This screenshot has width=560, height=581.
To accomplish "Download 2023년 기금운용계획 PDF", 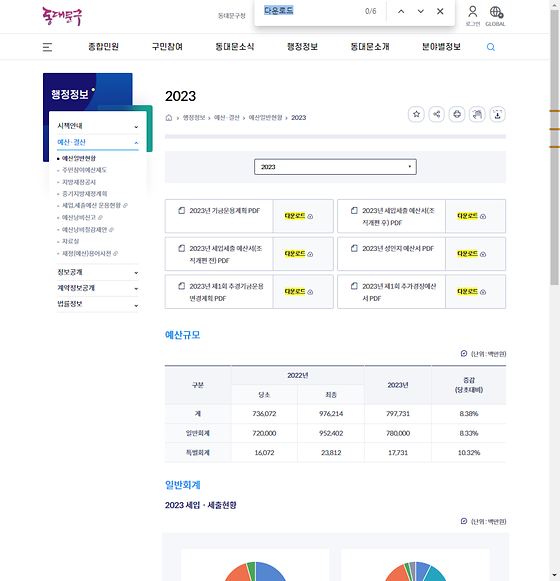I will (x=299, y=216).
